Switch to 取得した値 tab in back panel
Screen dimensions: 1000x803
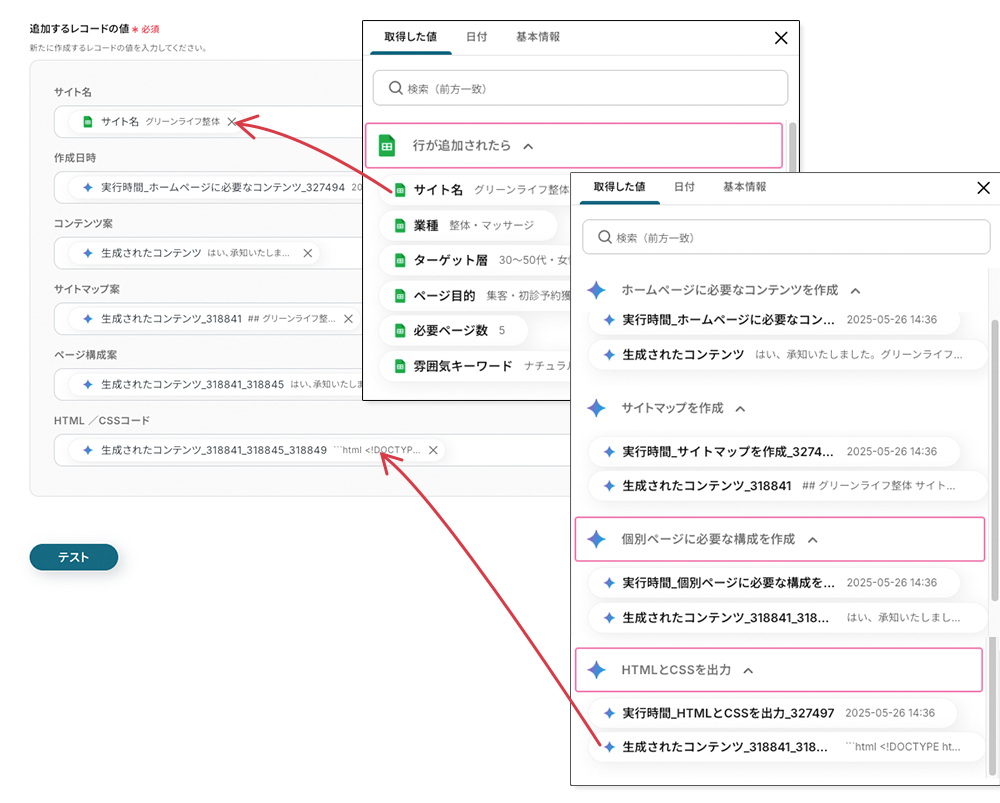pos(410,37)
